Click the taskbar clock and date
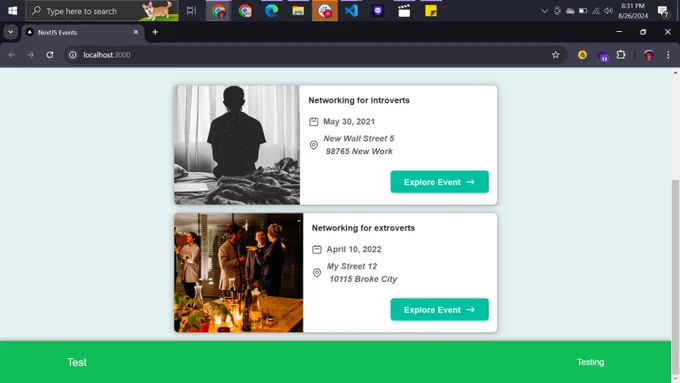 [633, 11]
